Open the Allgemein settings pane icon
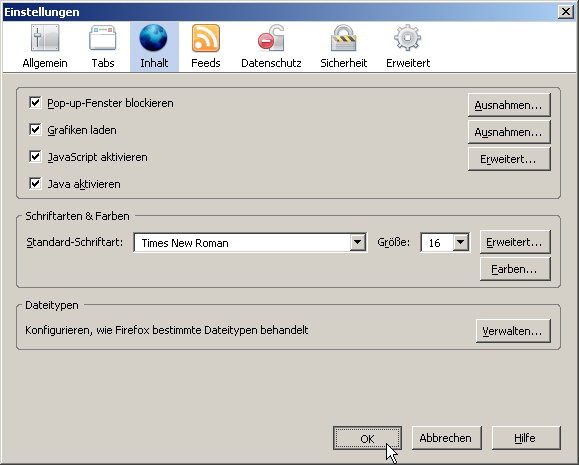The image size is (579, 465). [45, 38]
